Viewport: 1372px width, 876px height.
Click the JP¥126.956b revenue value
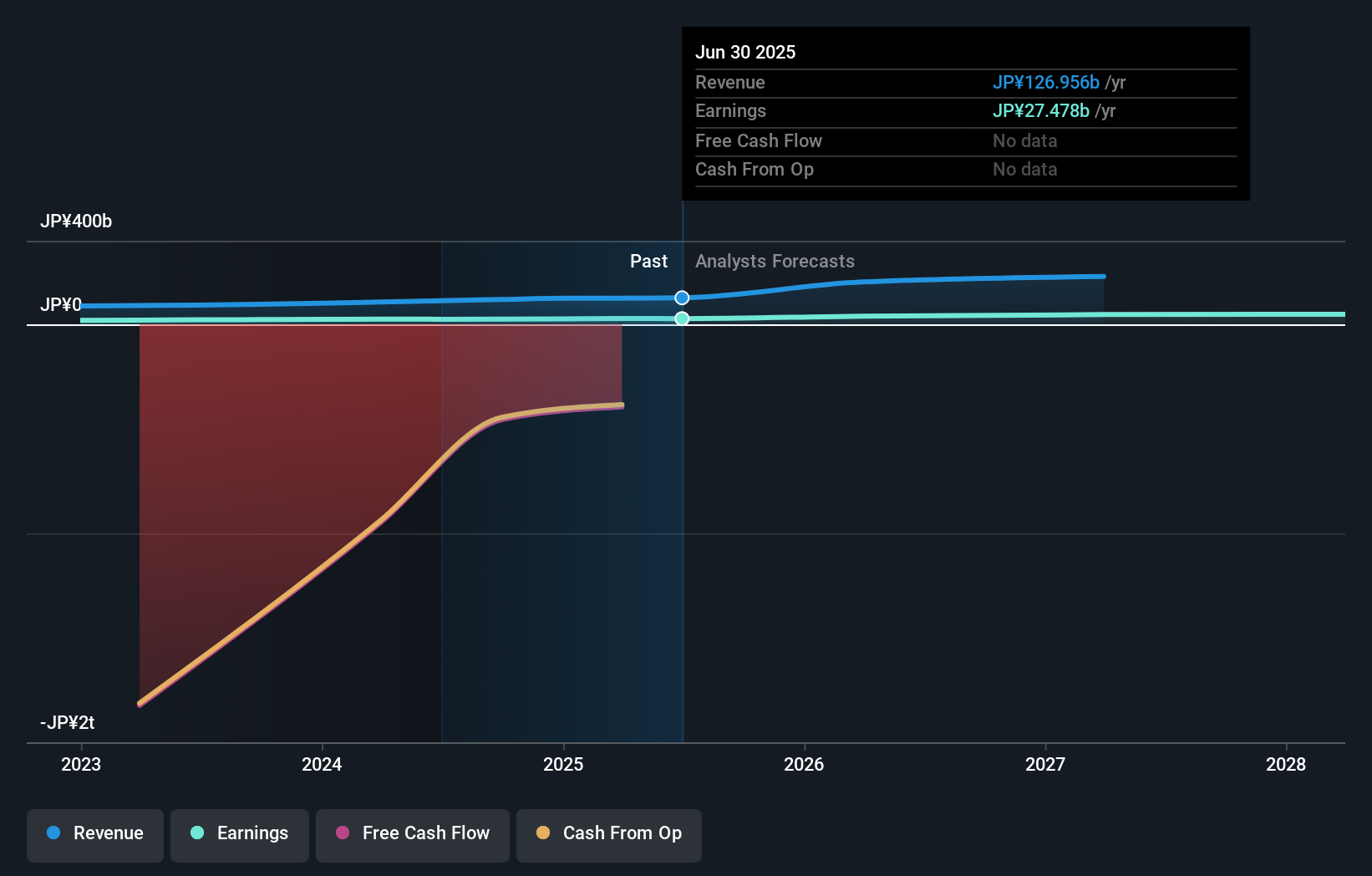(x=1046, y=82)
